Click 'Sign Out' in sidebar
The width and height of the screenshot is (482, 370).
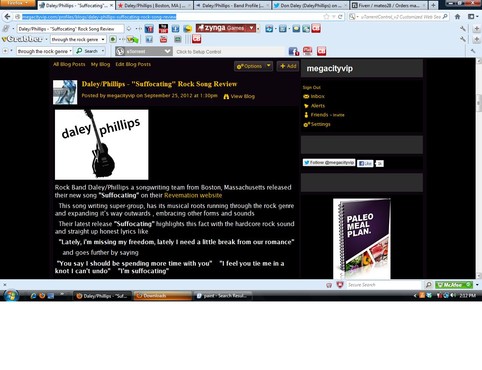pyautogui.click(x=312, y=87)
